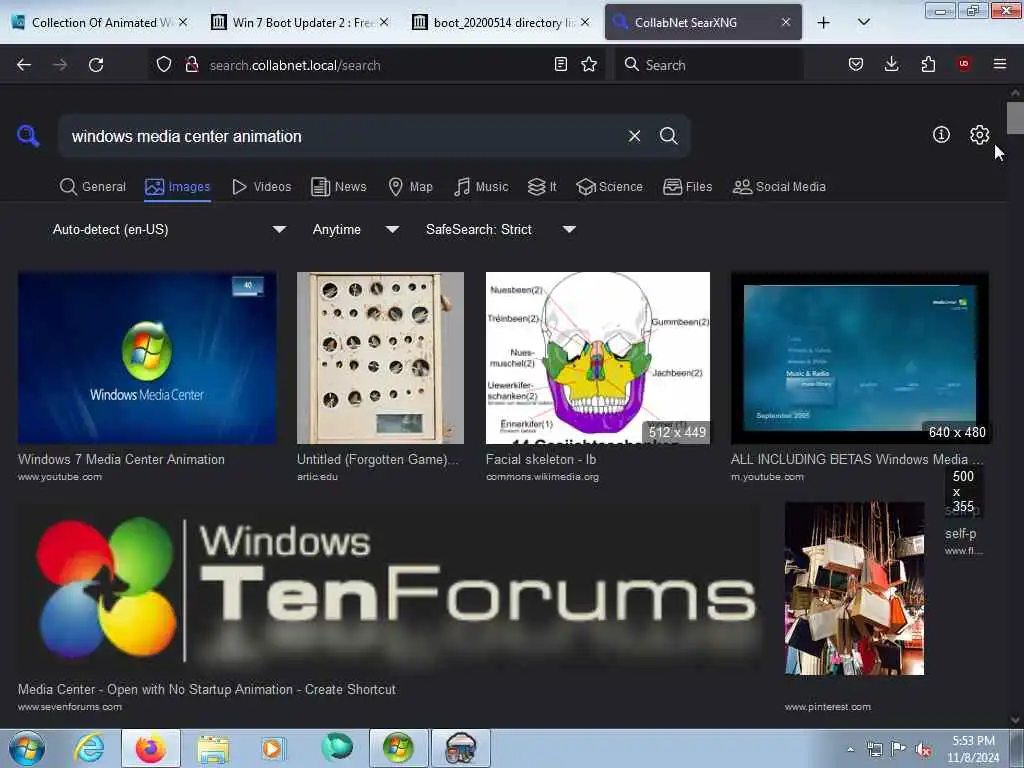This screenshot has height=768, width=1024.
Task: Click the www.pinterest.com source text
Action: point(827,707)
